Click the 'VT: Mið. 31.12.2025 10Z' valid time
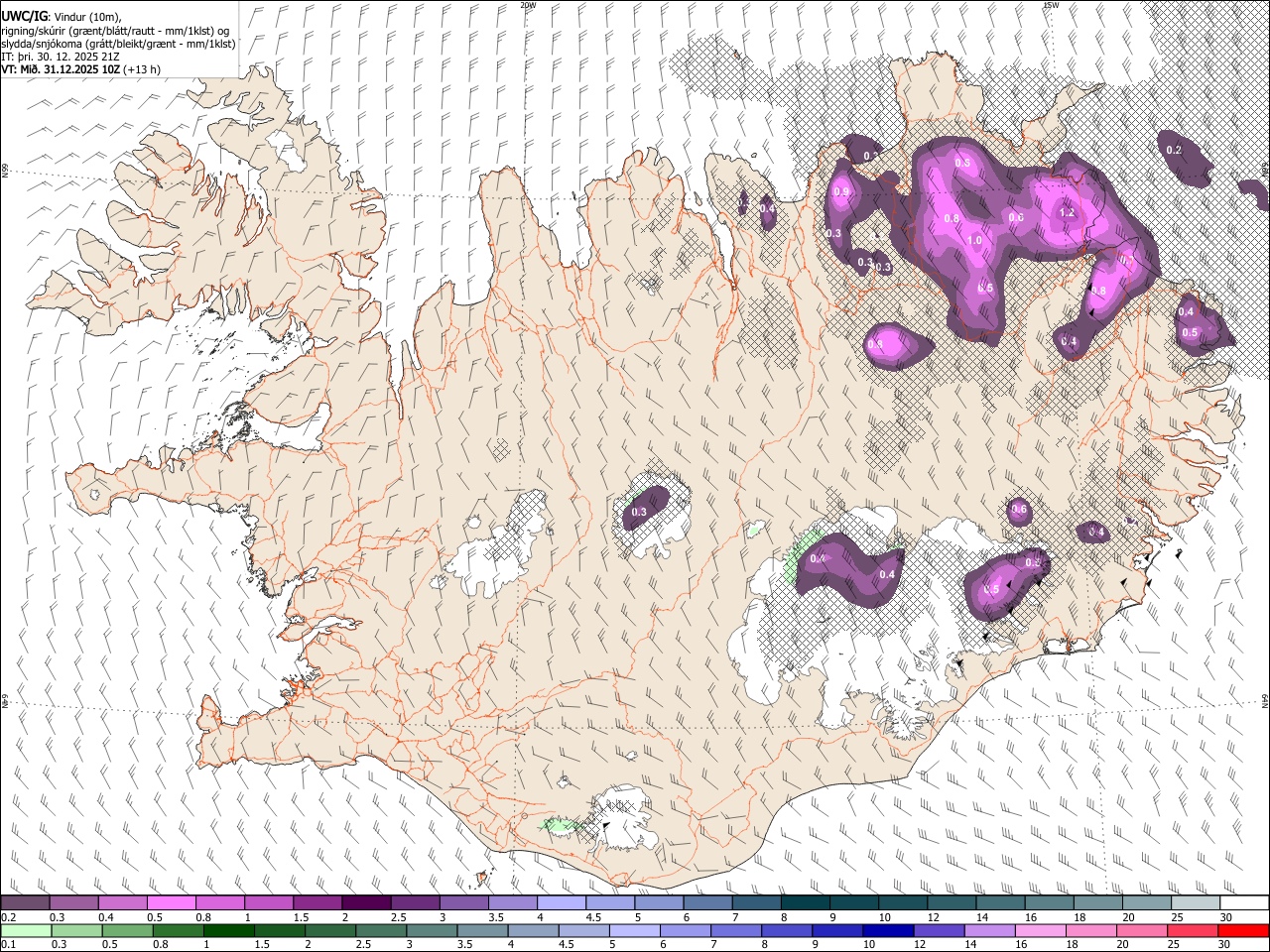 (61, 69)
